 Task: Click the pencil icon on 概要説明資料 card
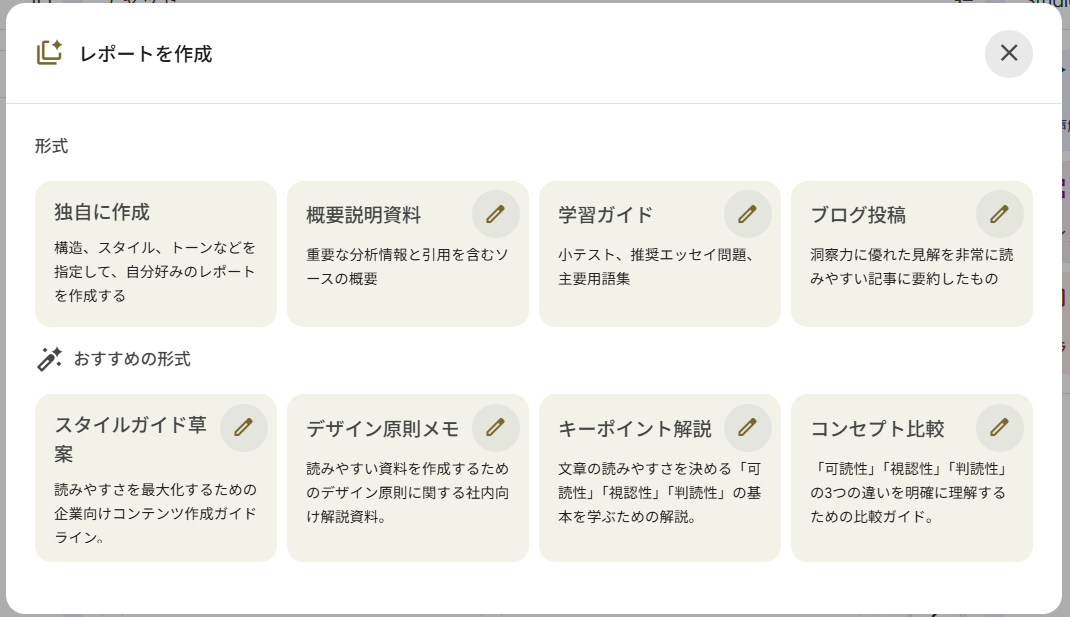(x=496, y=214)
